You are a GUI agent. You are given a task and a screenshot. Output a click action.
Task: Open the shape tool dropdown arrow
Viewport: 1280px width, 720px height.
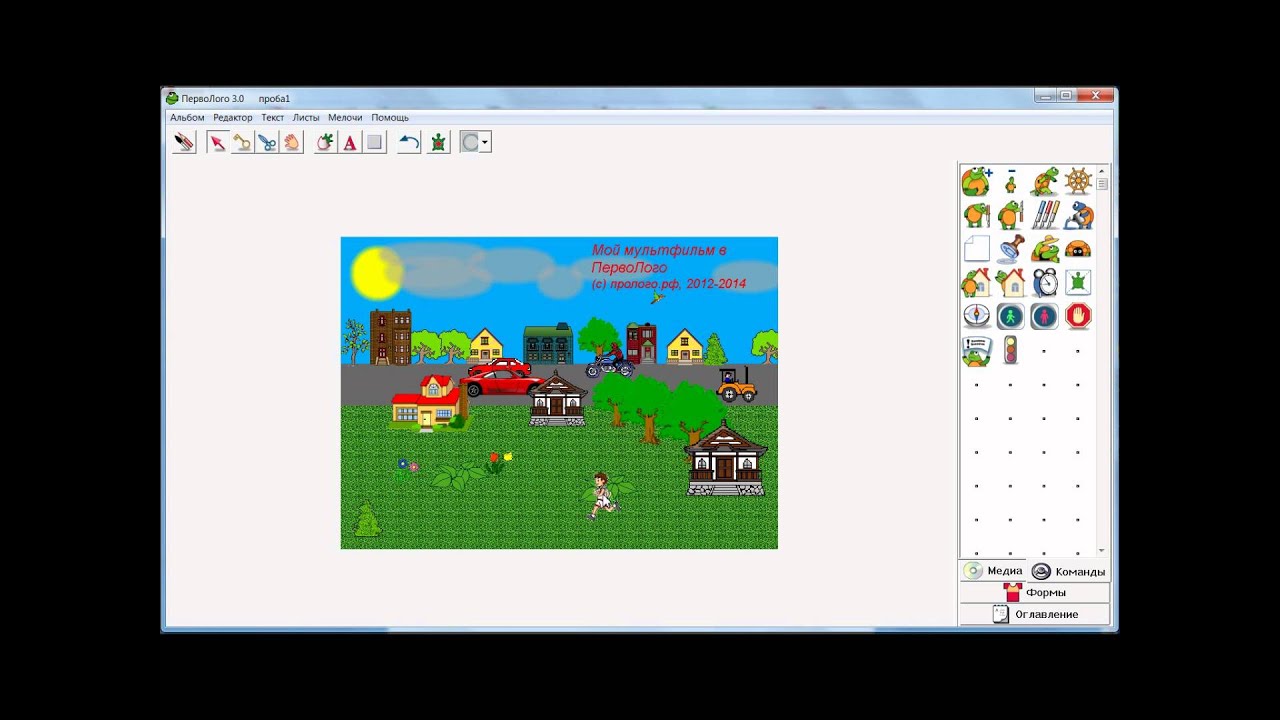click(x=485, y=142)
